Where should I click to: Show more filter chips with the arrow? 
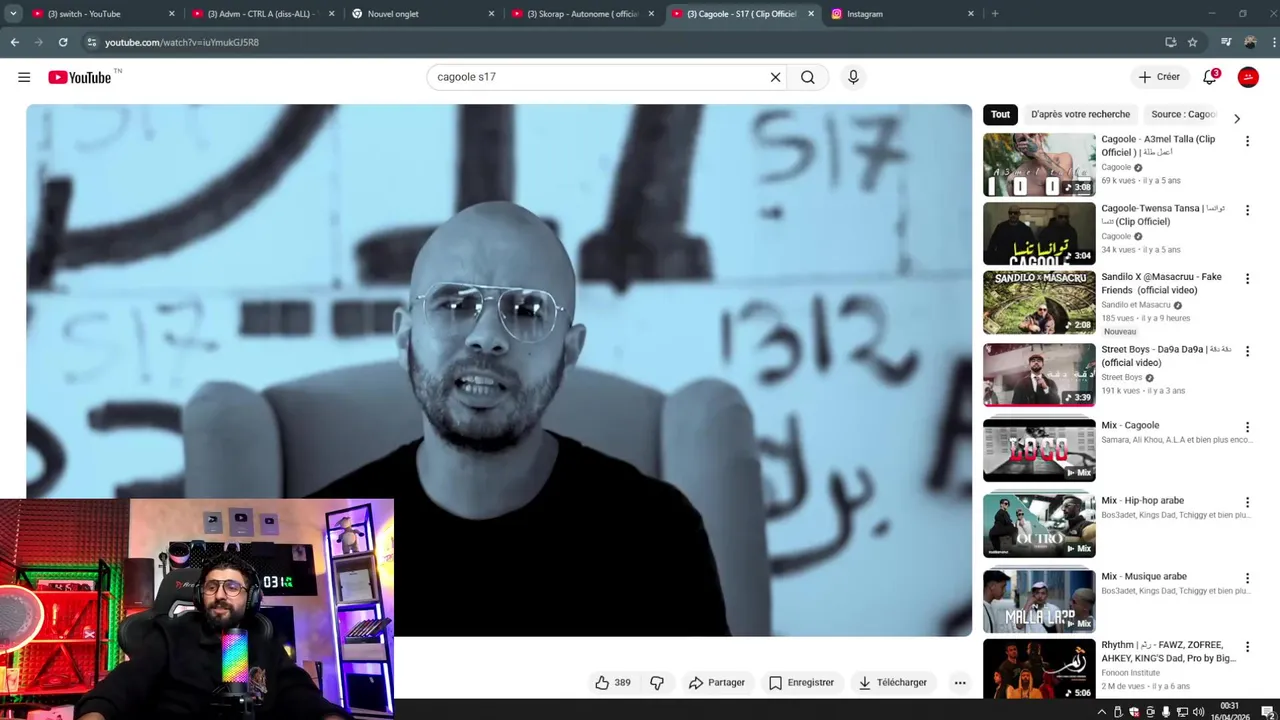(1237, 118)
